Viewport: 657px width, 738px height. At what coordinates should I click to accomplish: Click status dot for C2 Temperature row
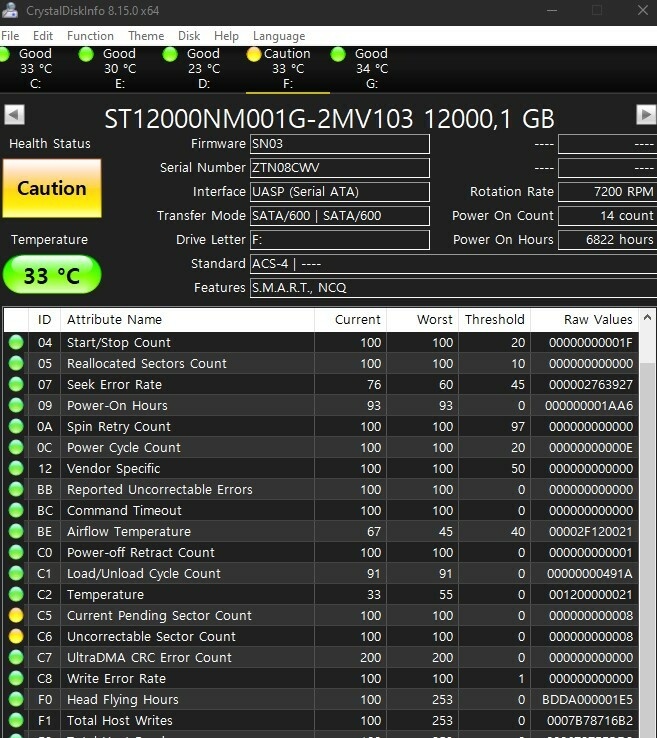16,594
